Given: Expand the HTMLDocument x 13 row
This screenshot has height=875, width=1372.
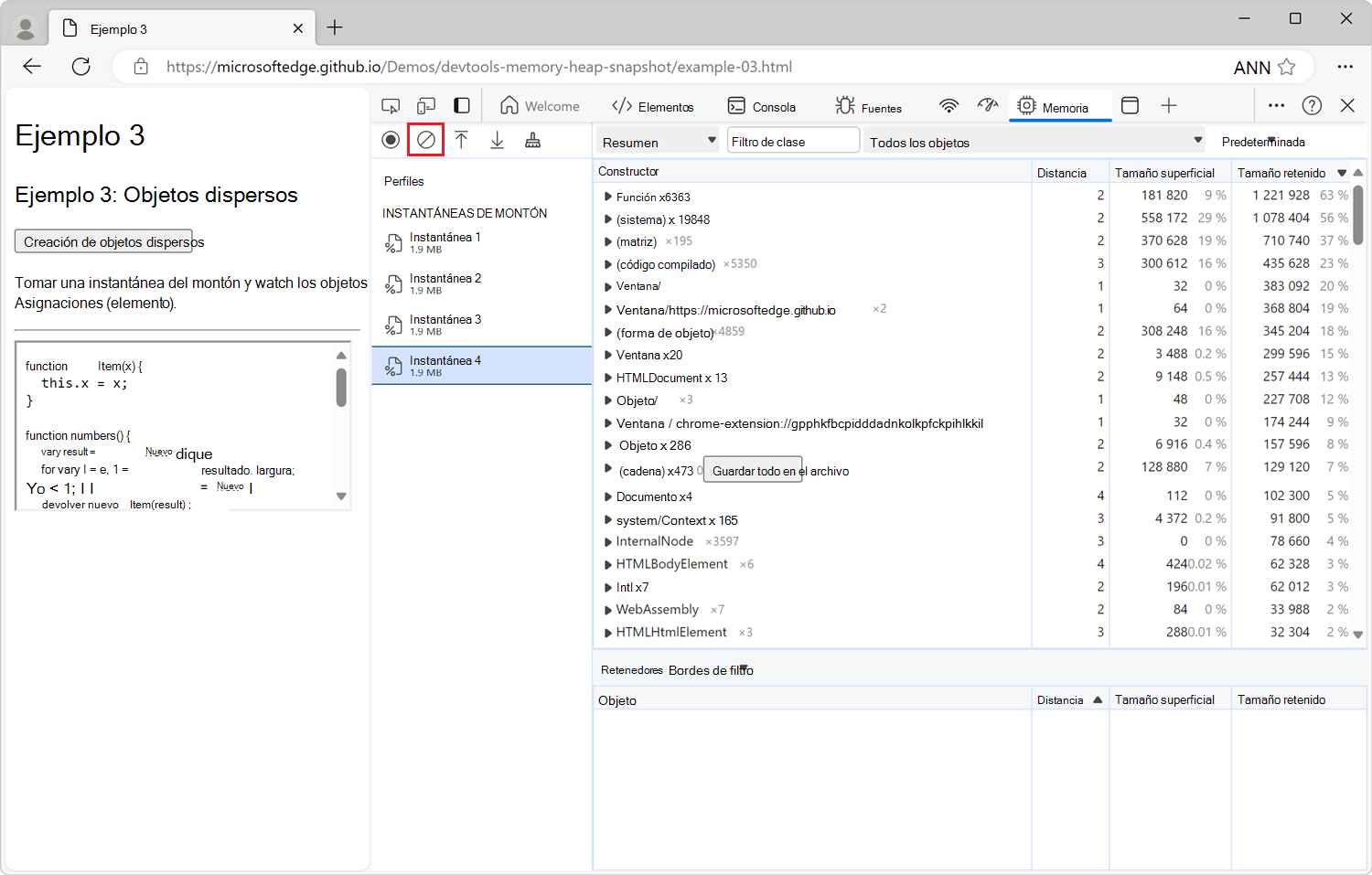Looking at the screenshot, I should tap(608, 378).
